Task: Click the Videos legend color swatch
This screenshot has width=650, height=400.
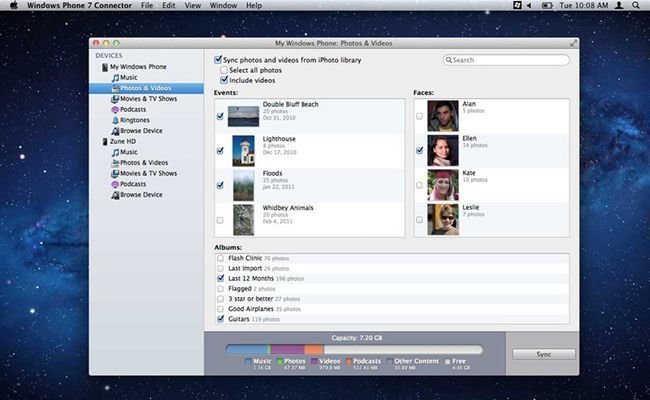Action: [314, 361]
